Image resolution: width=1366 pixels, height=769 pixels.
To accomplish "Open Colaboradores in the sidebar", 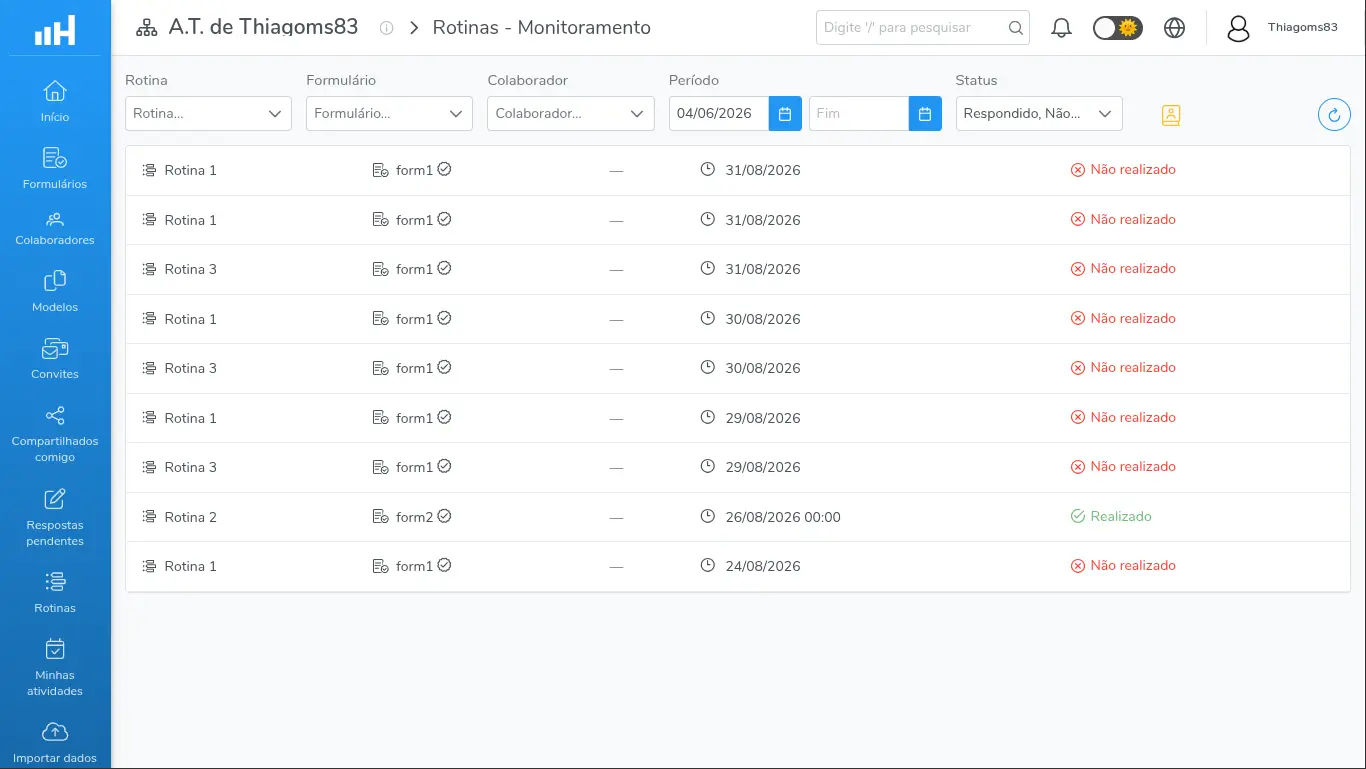I will click(x=55, y=229).
